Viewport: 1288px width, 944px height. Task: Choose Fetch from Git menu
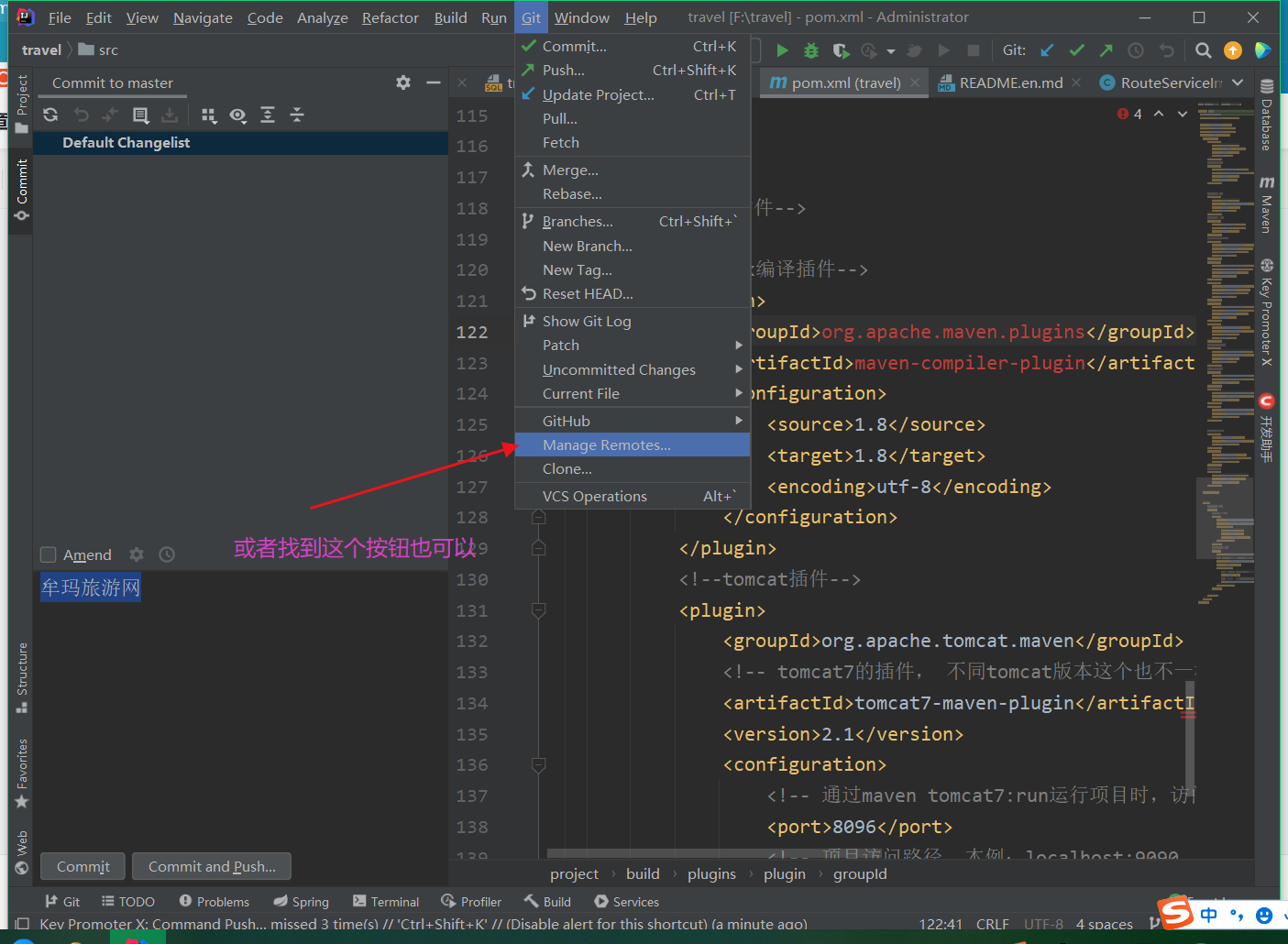(633, 142)
